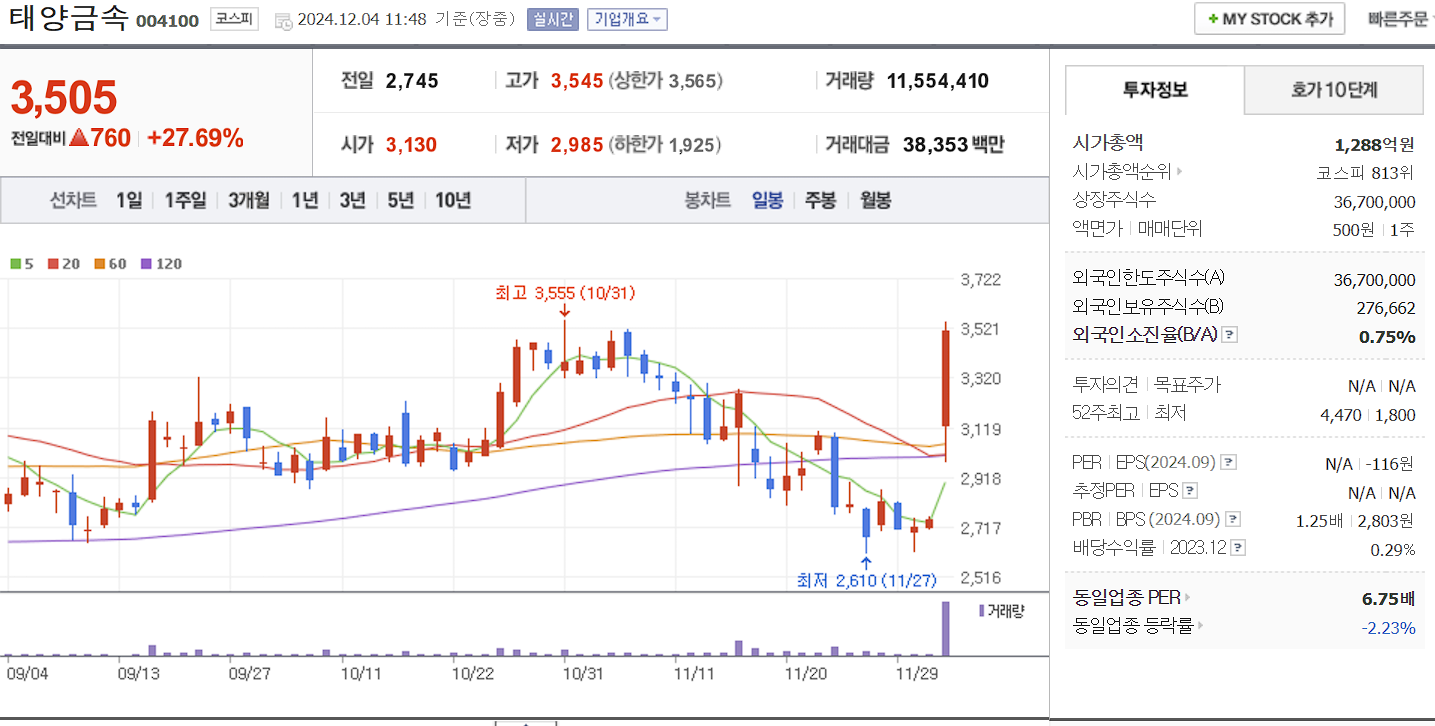Viewport: 1435px width, 726px height.
Task: Open help icon next to PBR BPS(2024.09)
Action: tap(1232, 519)
